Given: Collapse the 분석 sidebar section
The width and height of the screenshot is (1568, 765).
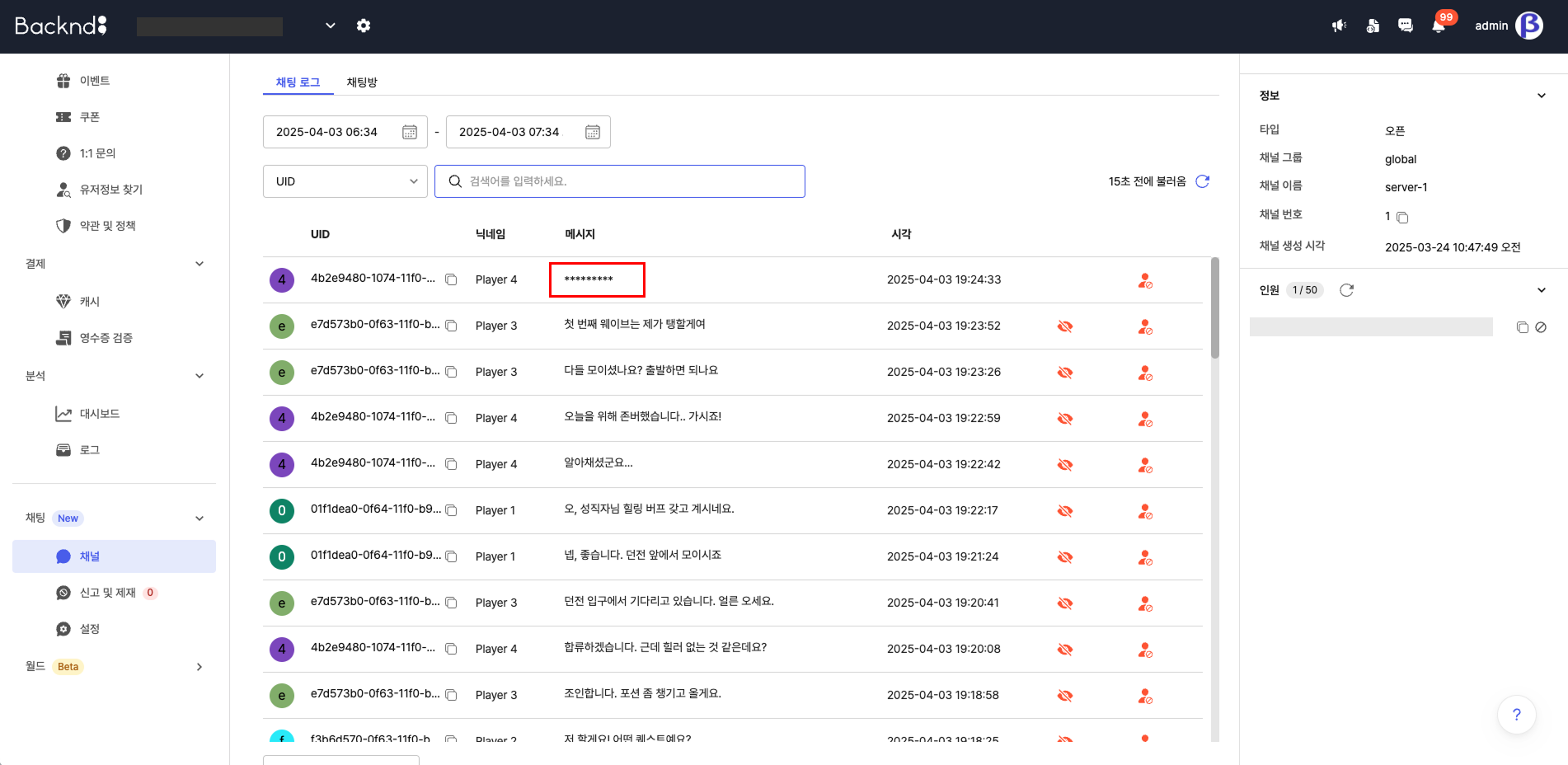Looking at the screenshot, I should click(200, 376).
